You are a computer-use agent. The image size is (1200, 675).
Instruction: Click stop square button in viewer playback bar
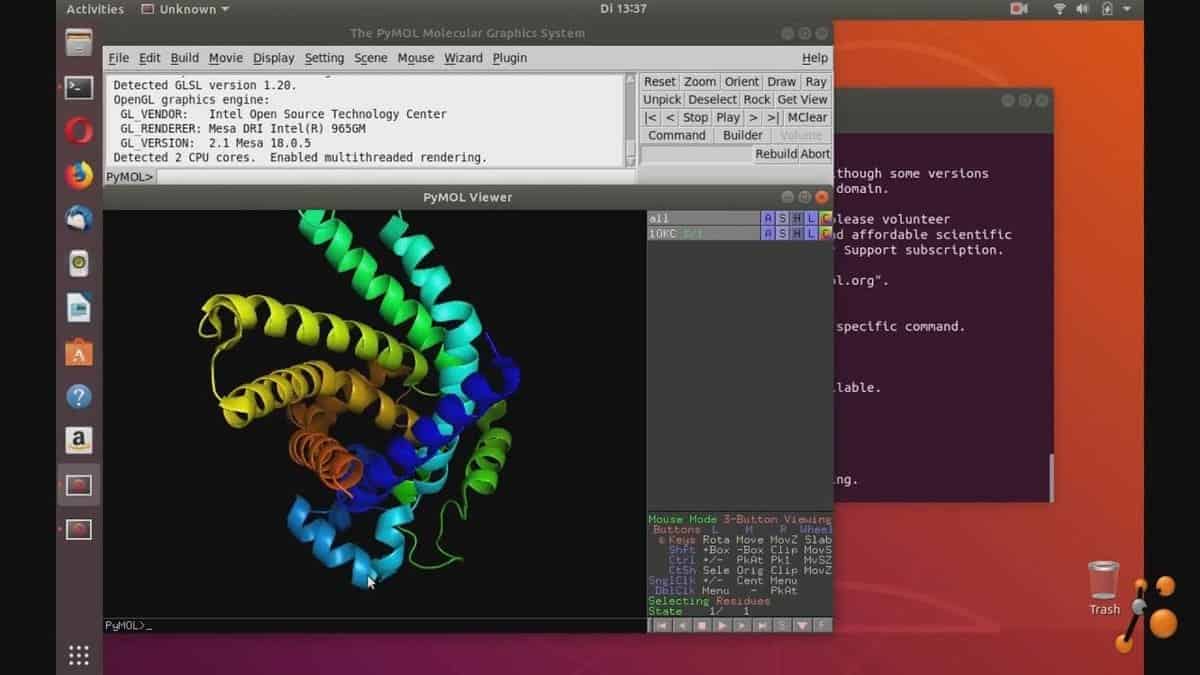[x=701, y=625]
